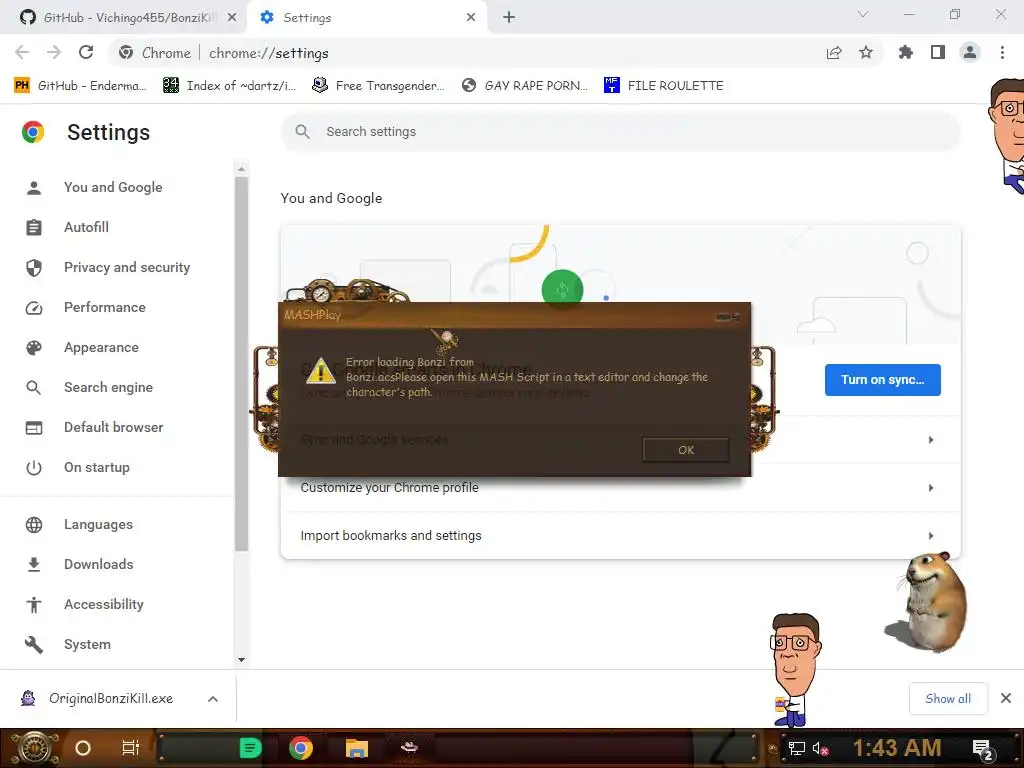Click Show all downloads
1024x768 pixels.
948,699
